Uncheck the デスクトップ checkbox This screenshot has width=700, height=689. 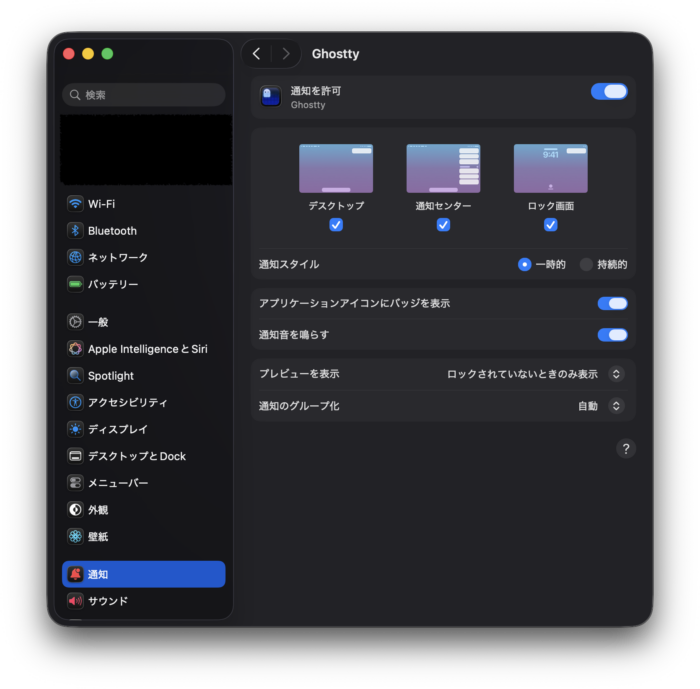(x=336, y=225)
